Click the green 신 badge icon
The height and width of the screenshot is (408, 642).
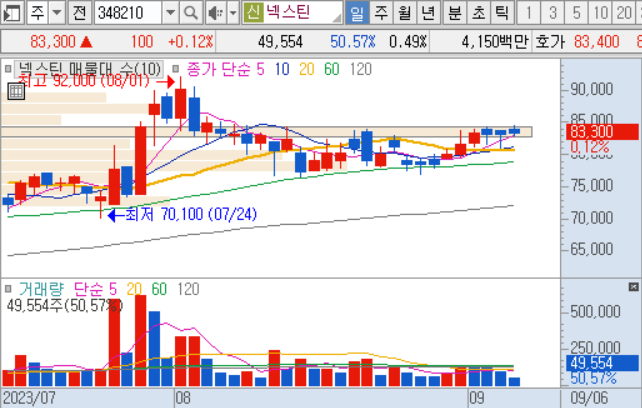pyautogui.click(x=253, y=13)
